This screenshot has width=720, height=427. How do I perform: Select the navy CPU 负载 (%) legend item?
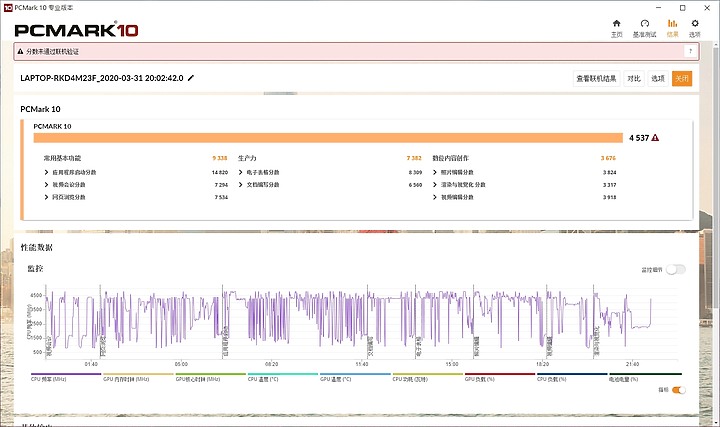[572, 377]
